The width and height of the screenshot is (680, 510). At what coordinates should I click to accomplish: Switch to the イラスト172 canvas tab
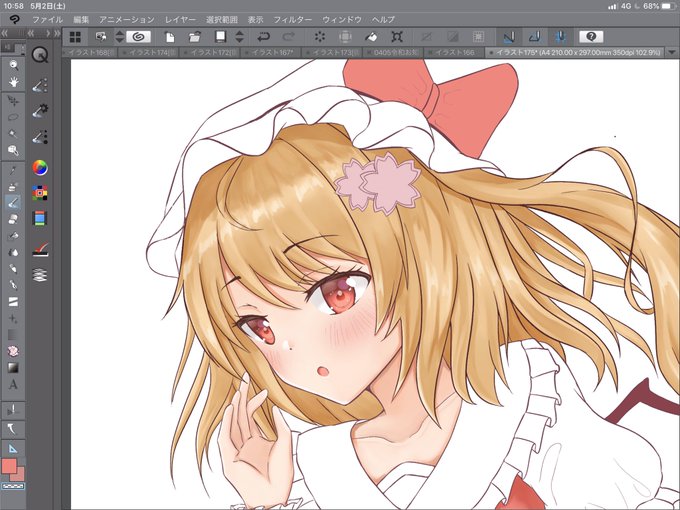point(212,52)
